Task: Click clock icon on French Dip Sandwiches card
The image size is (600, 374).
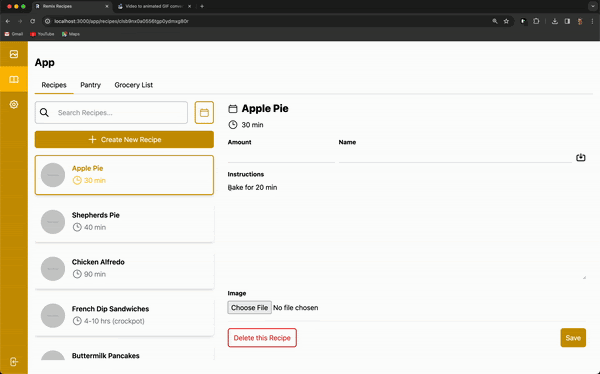Action: click(77, 321)
